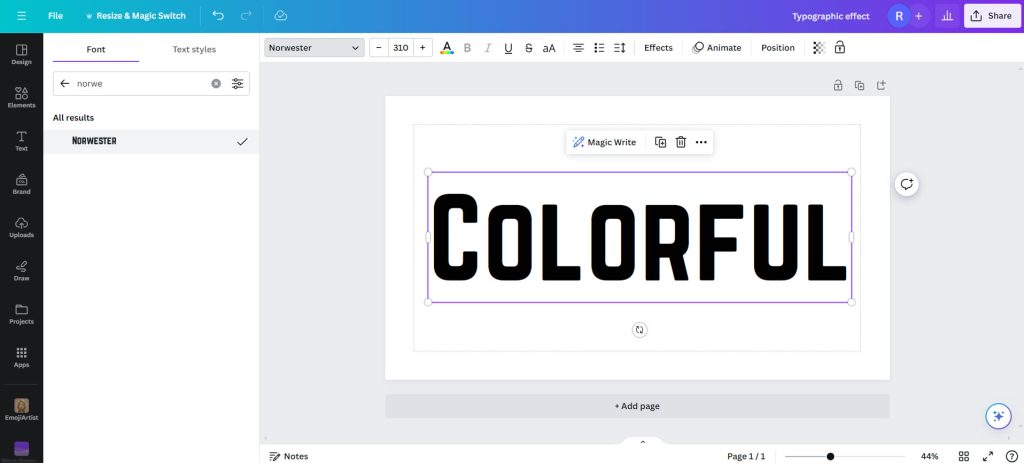Toggle bold formatting

[x=467, y=48]
